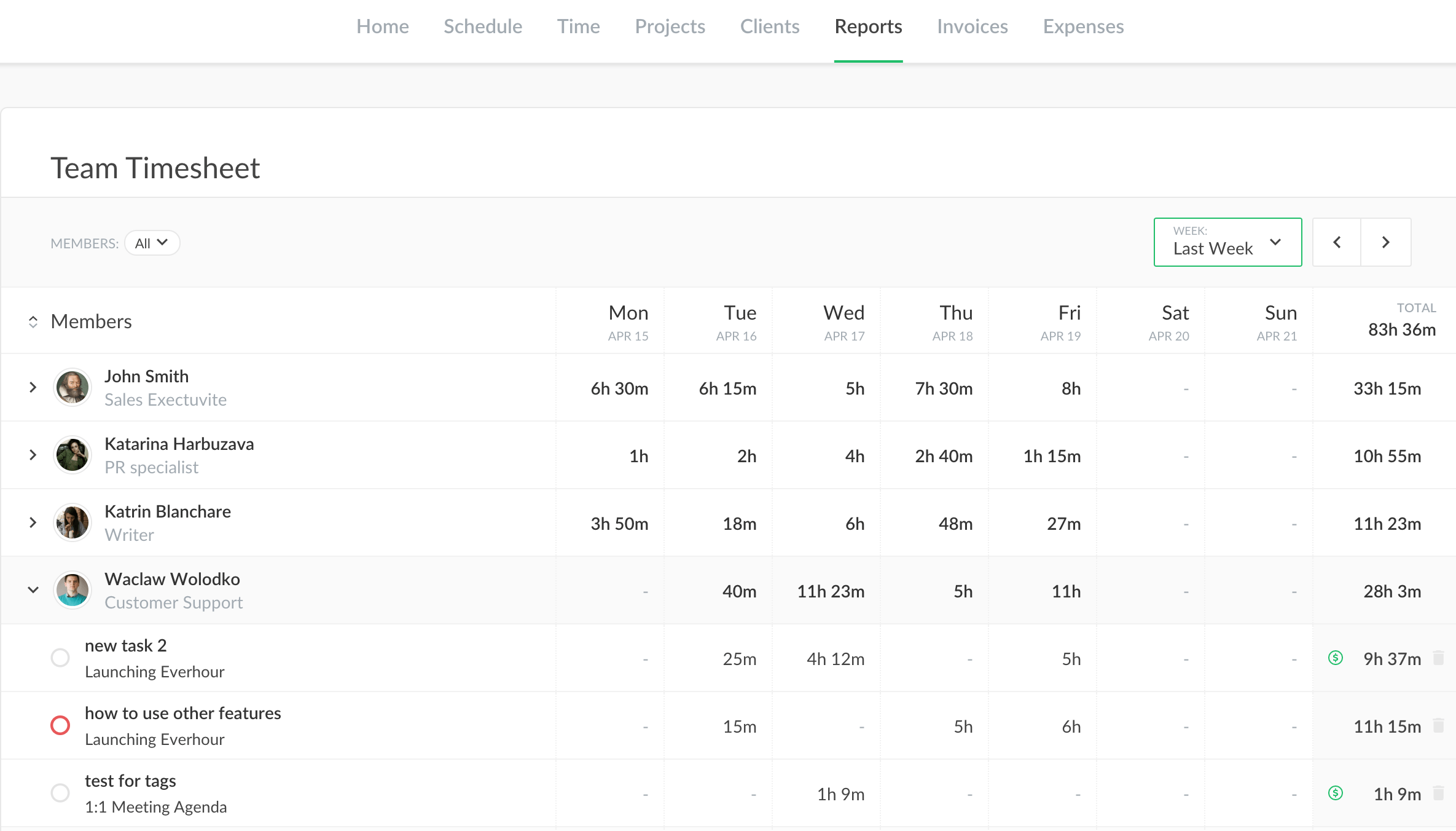Viewport: 1456px width, 831px height.
Task: Click Katrin Blanchare's avatar
Action: (x=72, y=522)
